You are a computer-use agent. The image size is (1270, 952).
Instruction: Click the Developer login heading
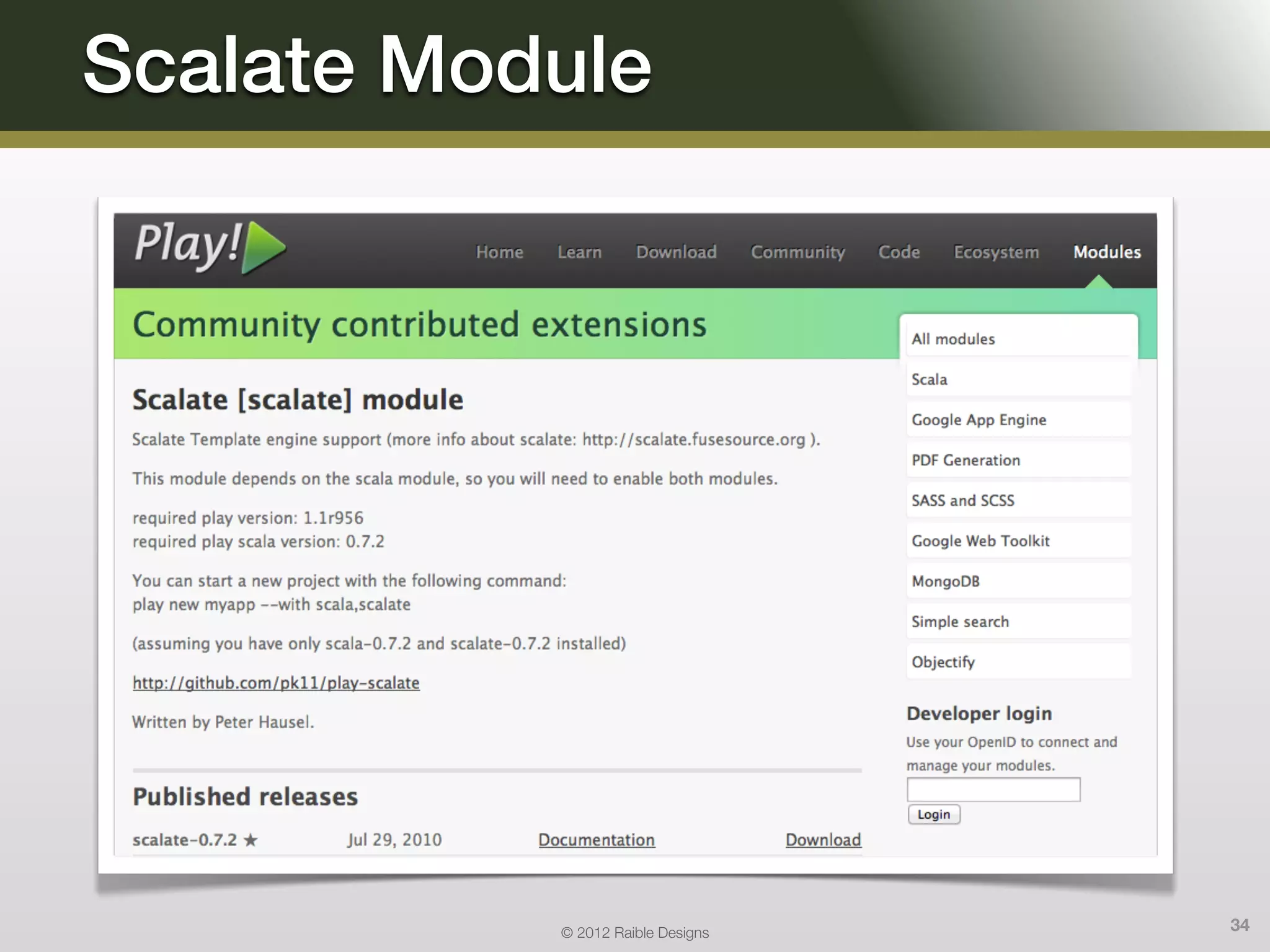point(979,713)
